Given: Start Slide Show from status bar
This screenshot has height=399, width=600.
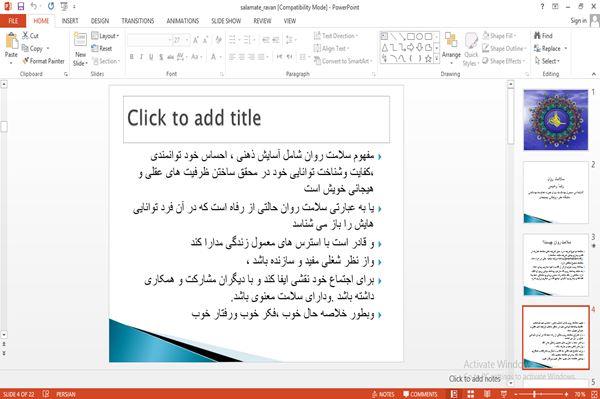Looking at the screenshot, I should [x=504, y=394].
